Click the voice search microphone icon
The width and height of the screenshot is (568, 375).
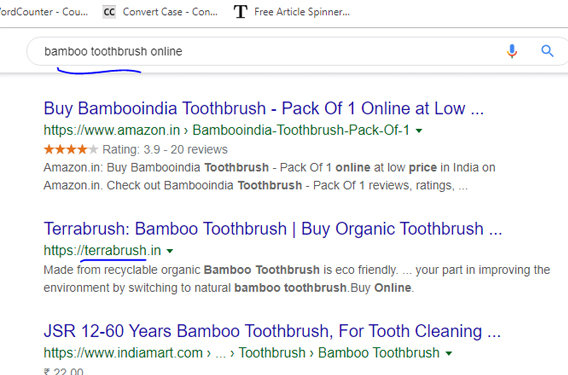(x=512, y=51)
